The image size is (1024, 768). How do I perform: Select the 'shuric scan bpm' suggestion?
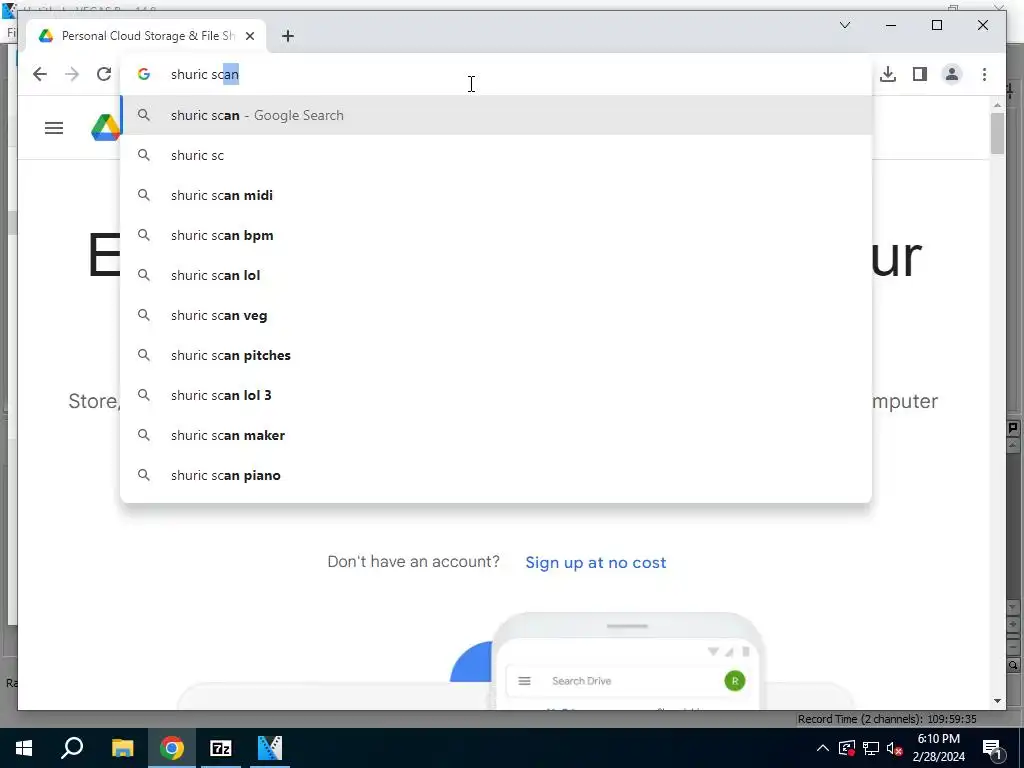496,235
